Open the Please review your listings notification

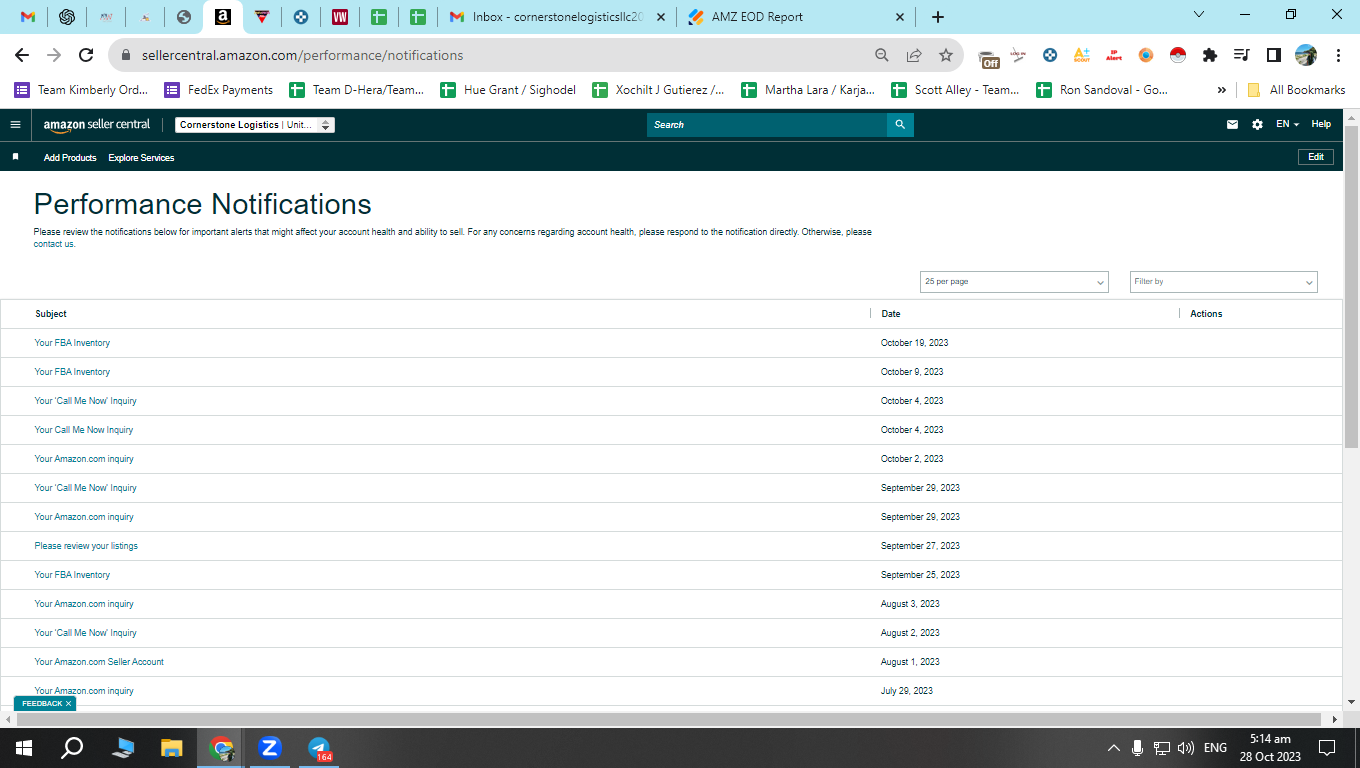(86, 546)
